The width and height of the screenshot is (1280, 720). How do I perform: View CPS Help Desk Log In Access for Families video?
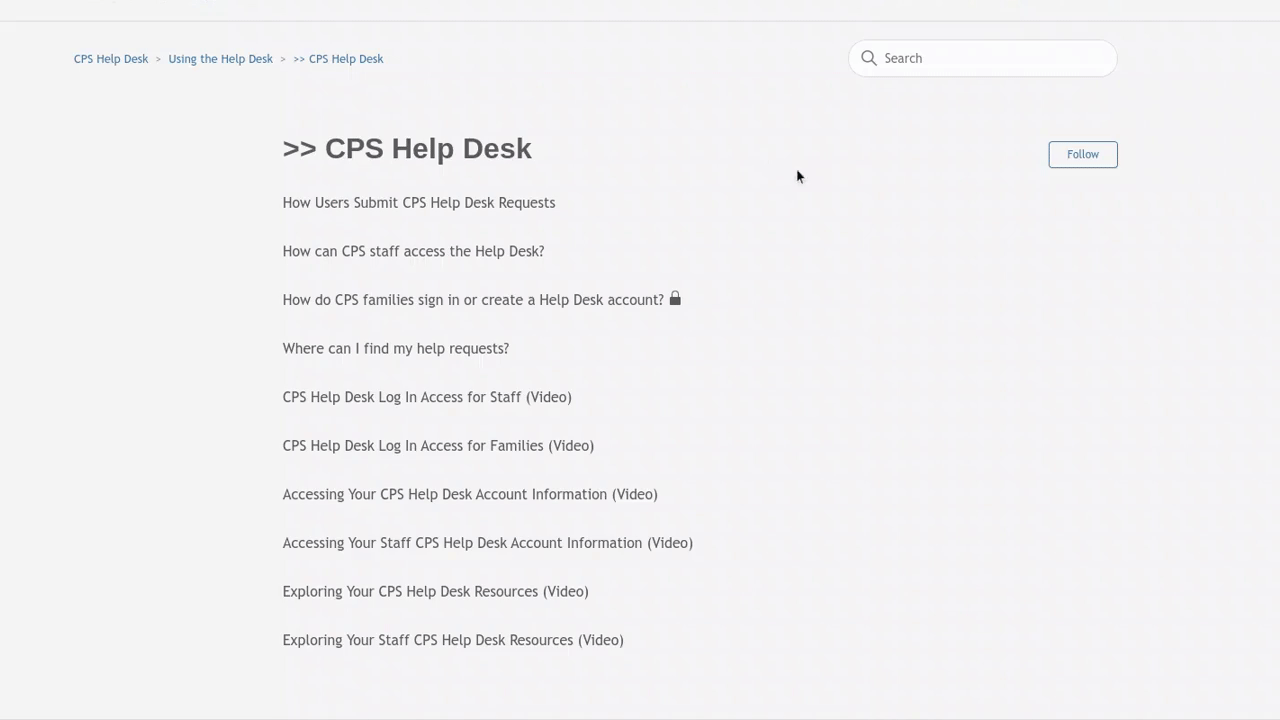pyautogui.click(x=438, y=446)
